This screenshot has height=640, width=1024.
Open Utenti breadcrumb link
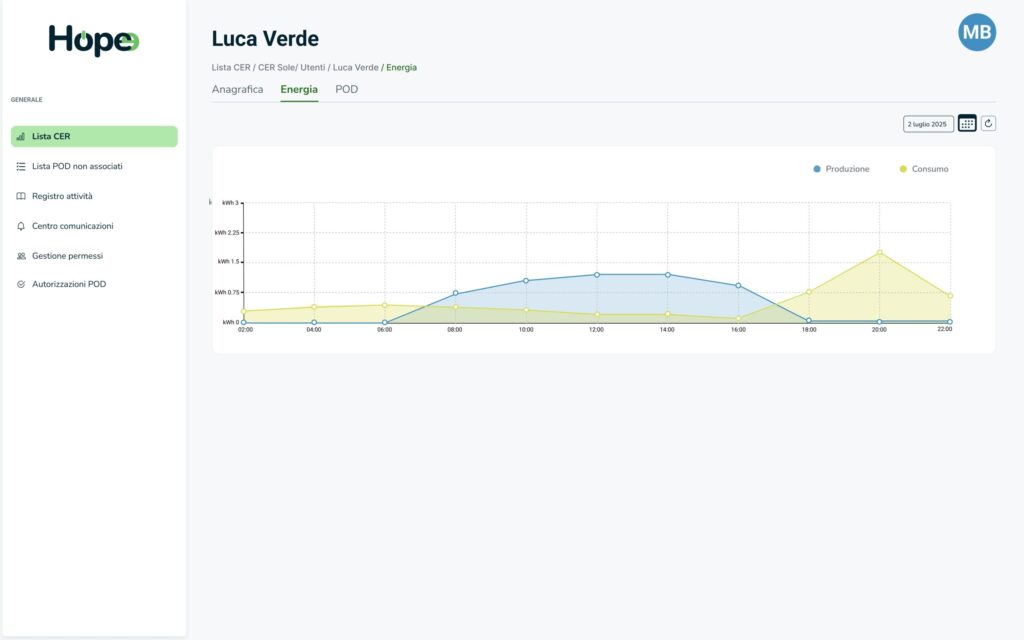pos(314,67)
